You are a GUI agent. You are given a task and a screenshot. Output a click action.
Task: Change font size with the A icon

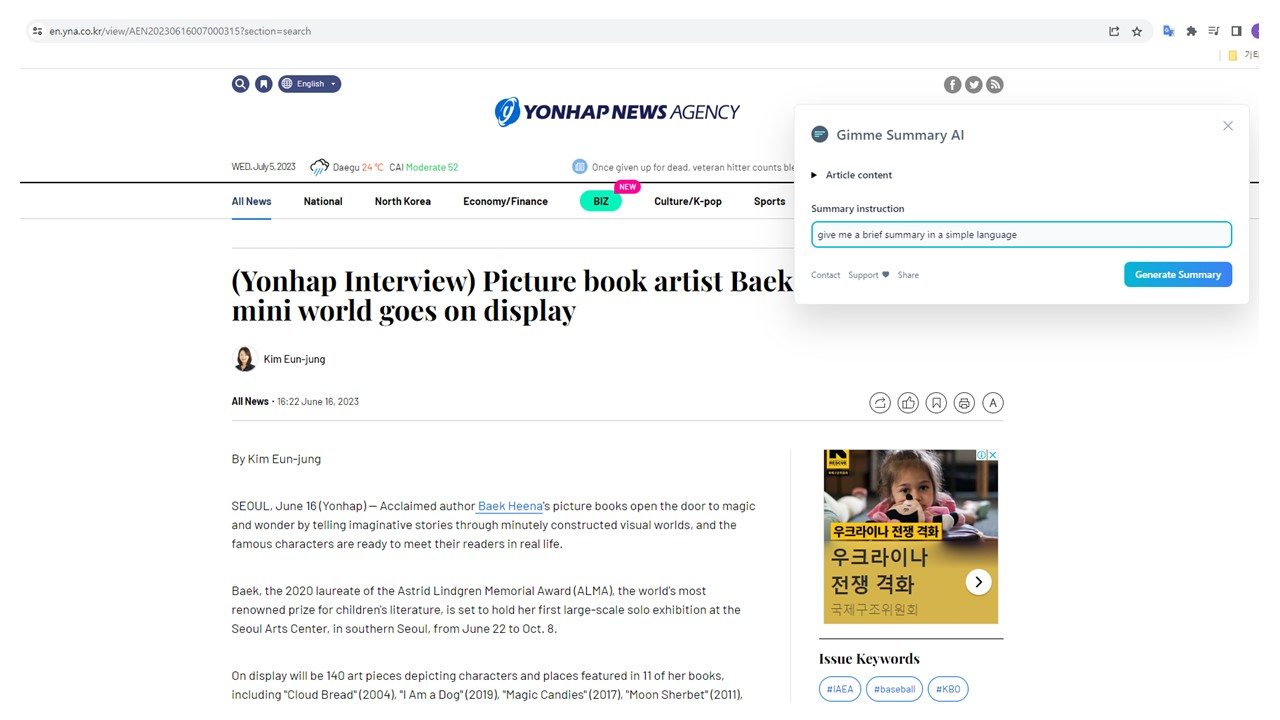tap(992, 403)
